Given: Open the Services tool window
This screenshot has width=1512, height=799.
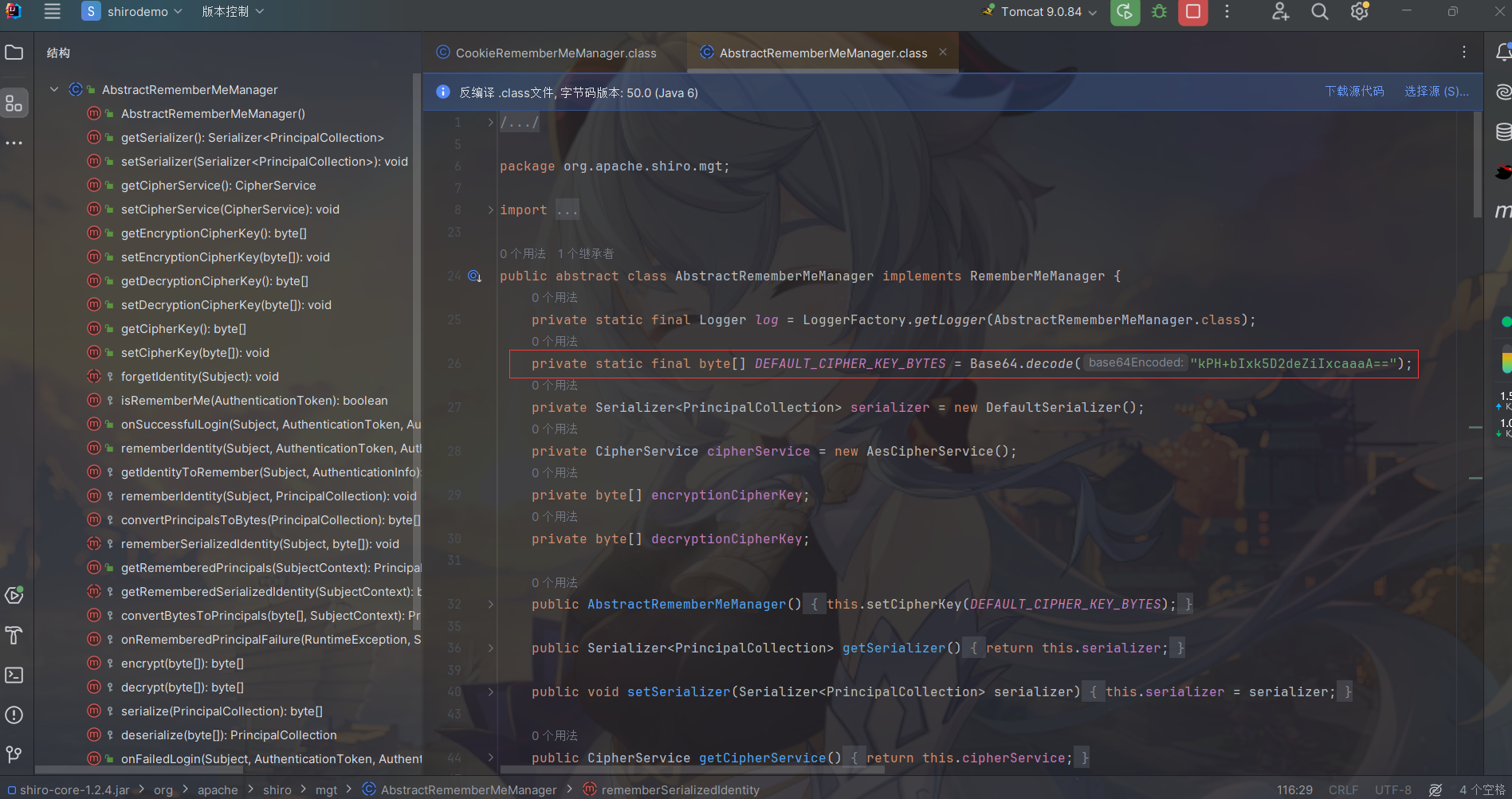Looking at the screenshot, I should click(14, 595).
